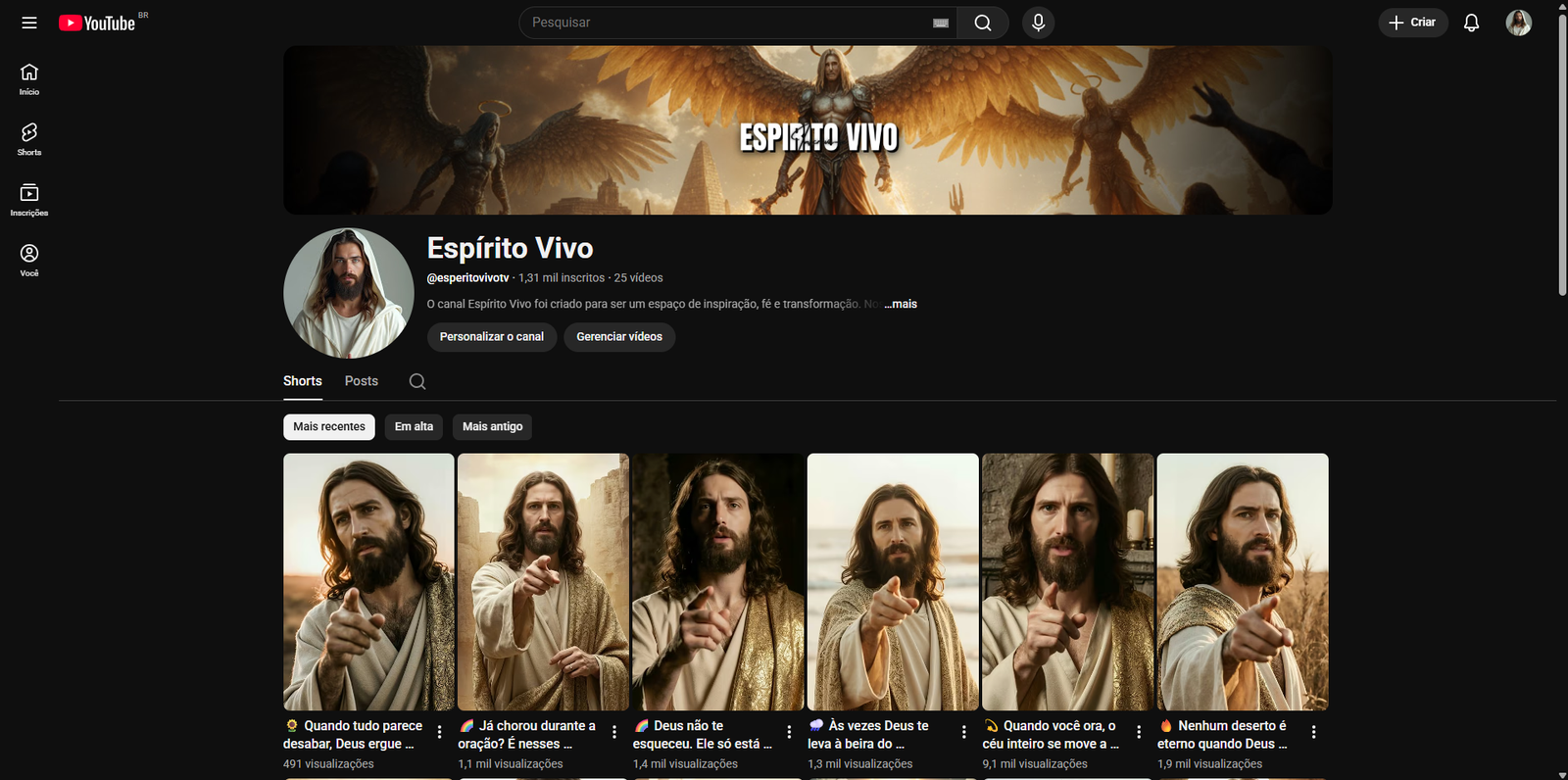Image resolution: width=1568 pixels, height=780 pixels.
Task: Open the title "Nenhum deserto é eterno quando Deus"
Action: (1223, 735)
